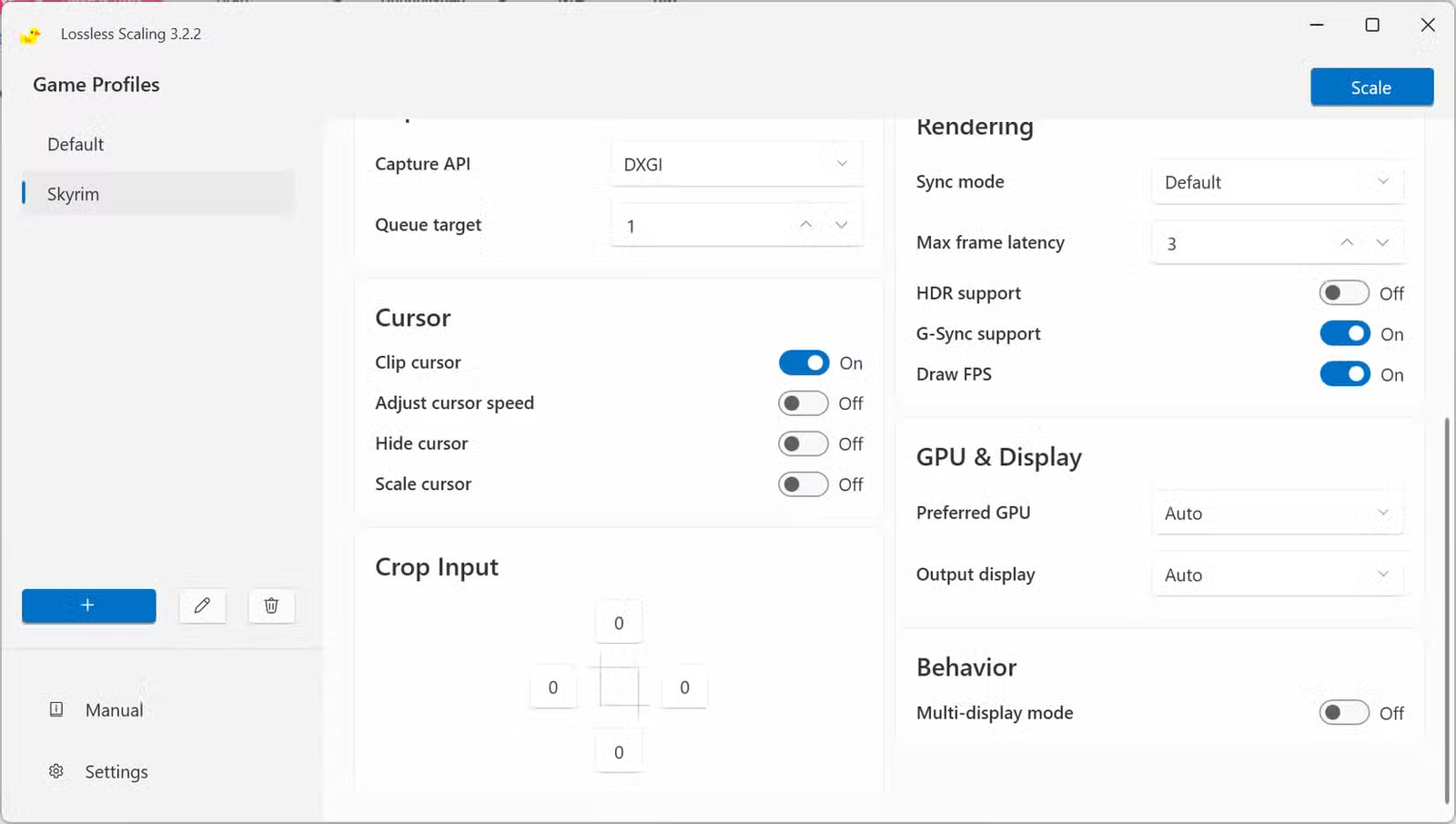Viewport: 1456px width, 824px height.
Task: Open the Preferred GPU dropdown
Action: 1278,514
